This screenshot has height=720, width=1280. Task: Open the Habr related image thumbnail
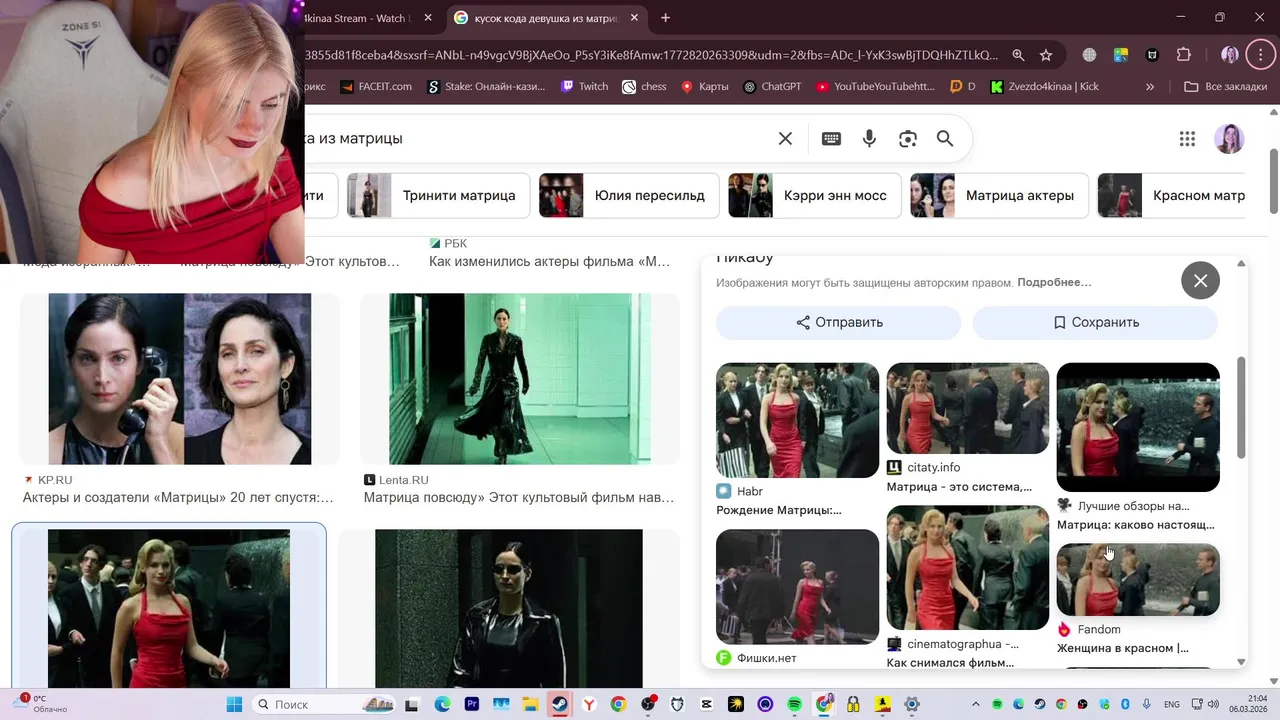(x=797, y=420)
